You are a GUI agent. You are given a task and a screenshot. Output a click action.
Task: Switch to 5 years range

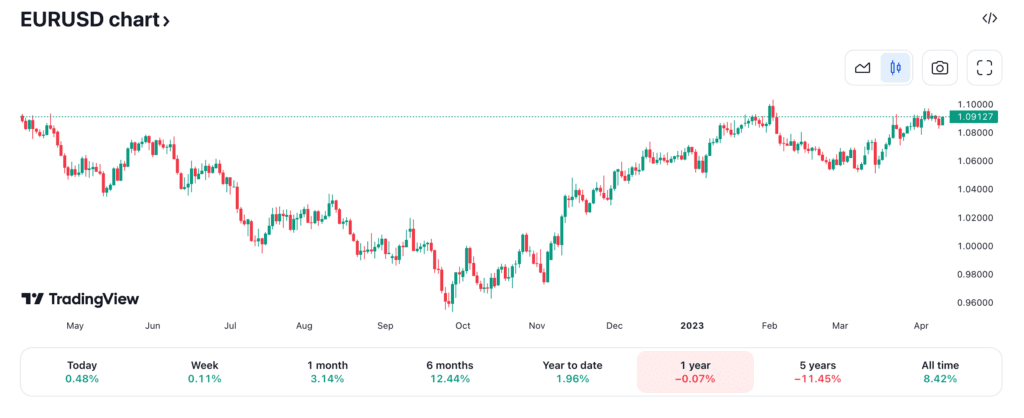(817, 372)
